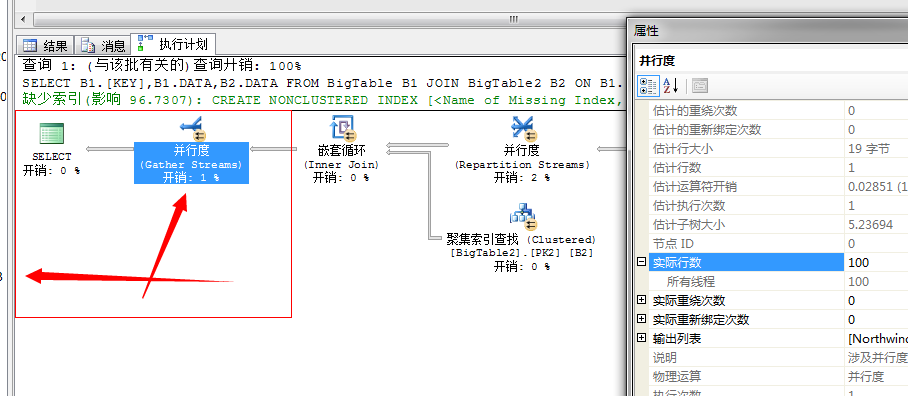This screenshot has height=396, width=908.
Task: Click the 0.02851 operator cost value
Action: pyautogui.click(x=876, y=186)
